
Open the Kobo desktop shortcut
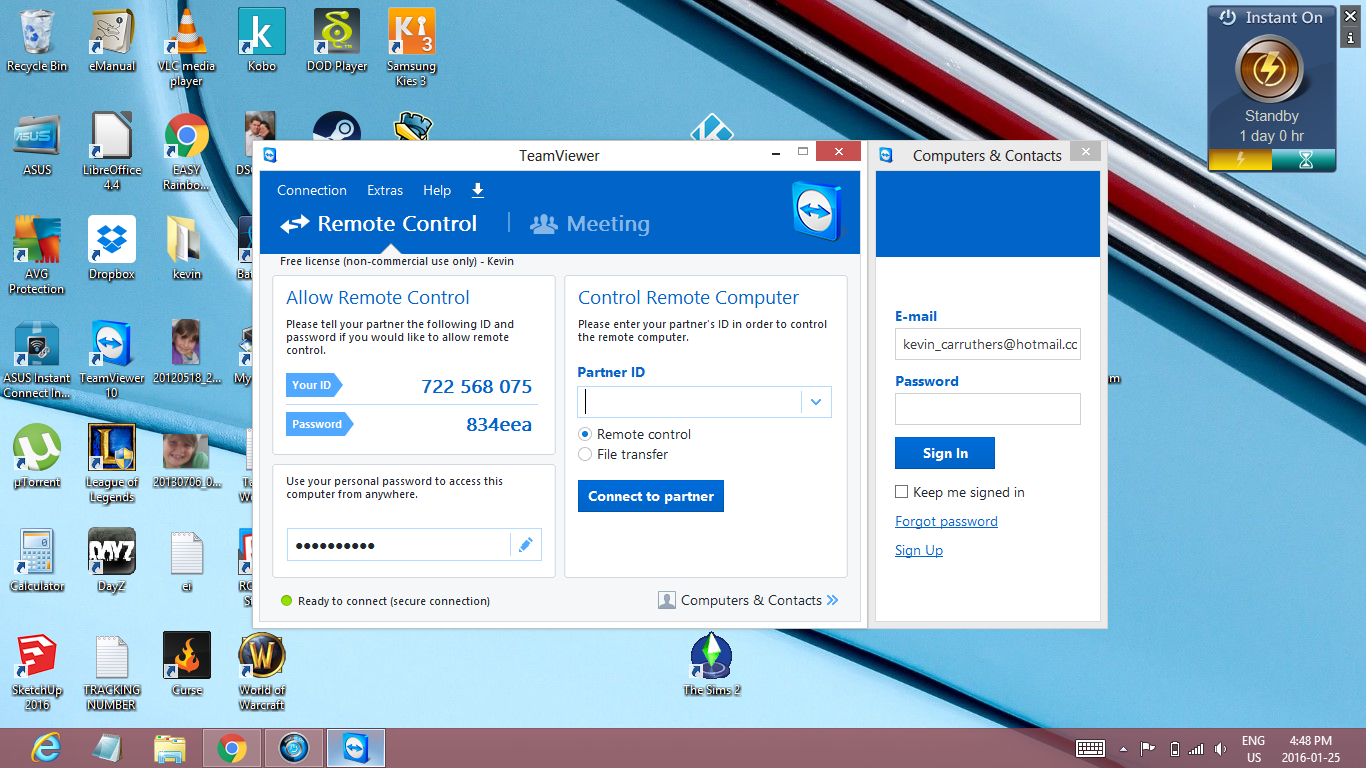coord(262,40)
